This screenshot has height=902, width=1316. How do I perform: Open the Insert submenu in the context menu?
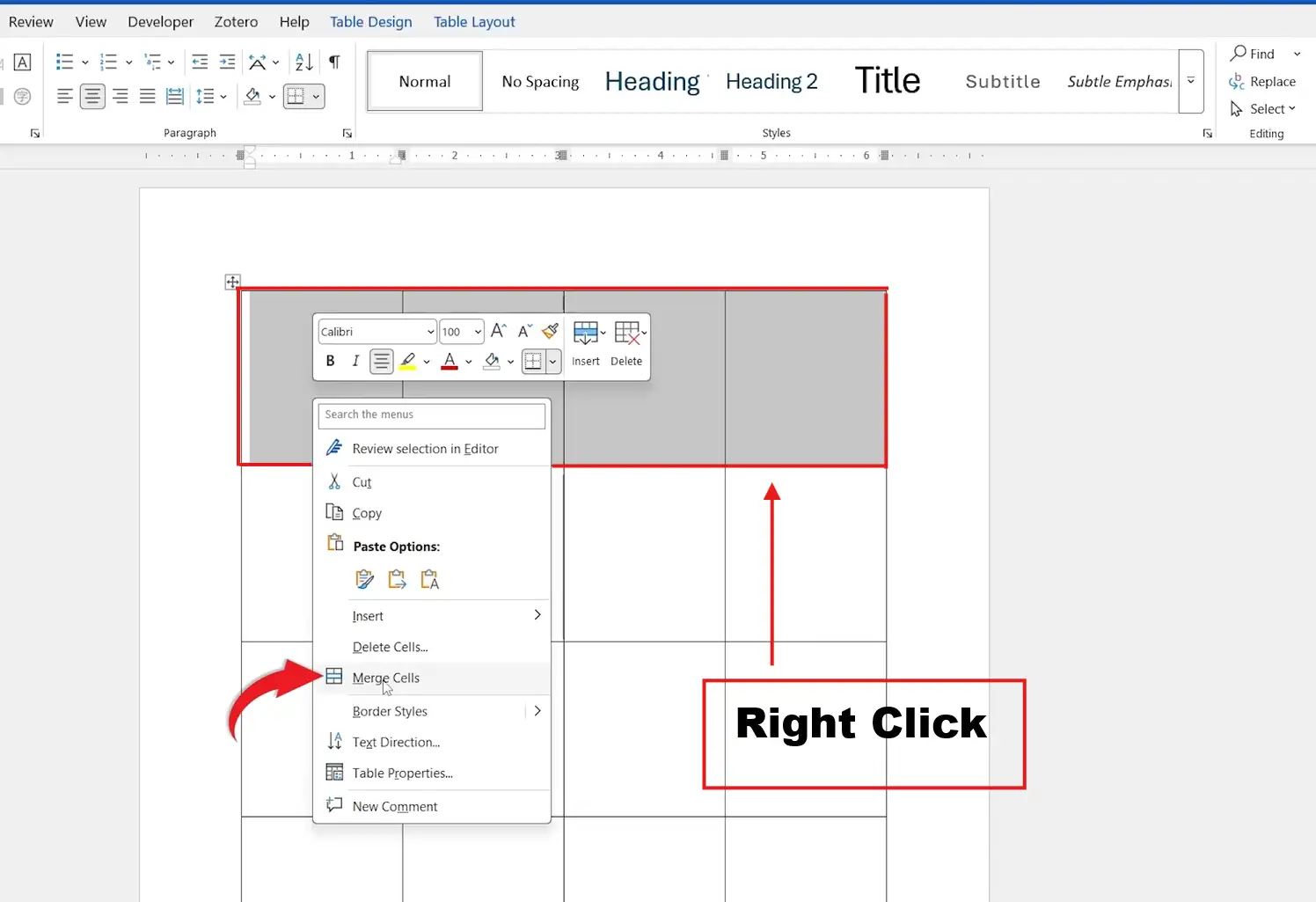432,616
